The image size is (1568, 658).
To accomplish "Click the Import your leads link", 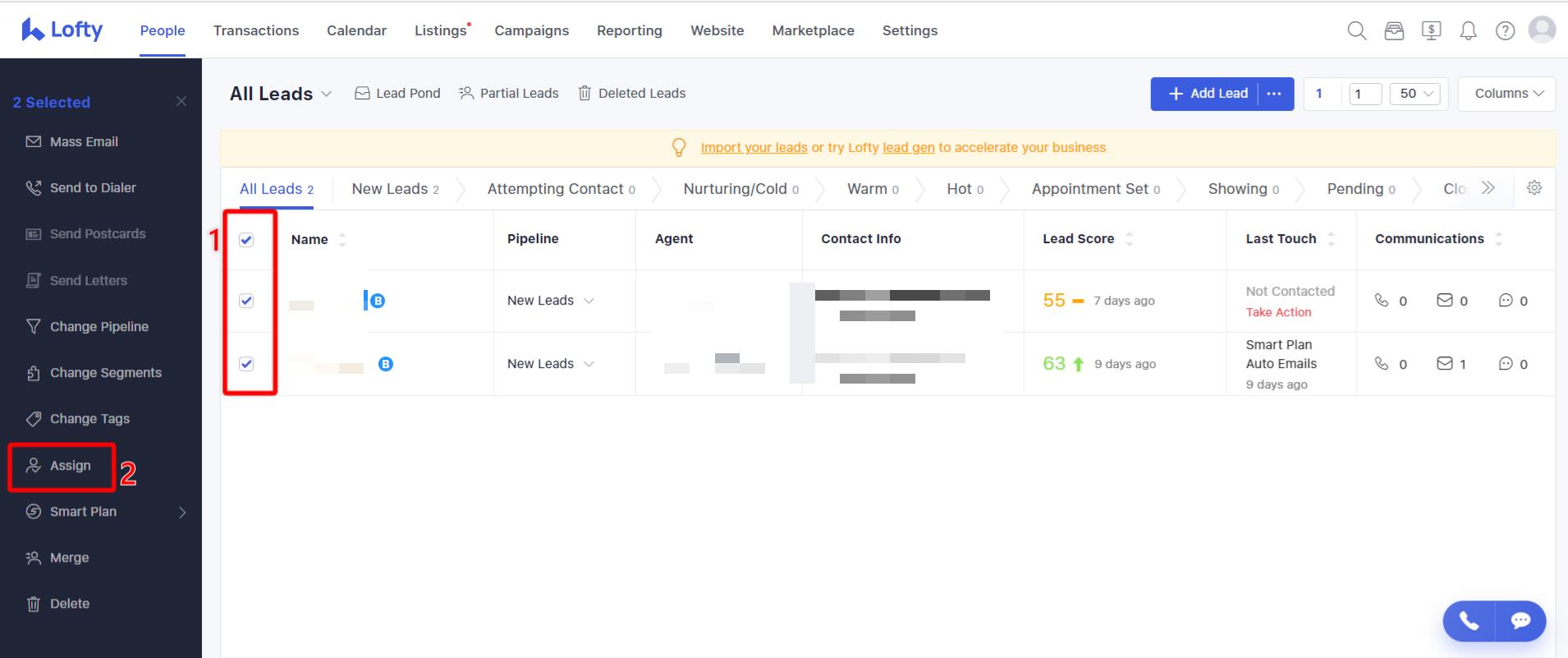I will (x=754, y=148).
